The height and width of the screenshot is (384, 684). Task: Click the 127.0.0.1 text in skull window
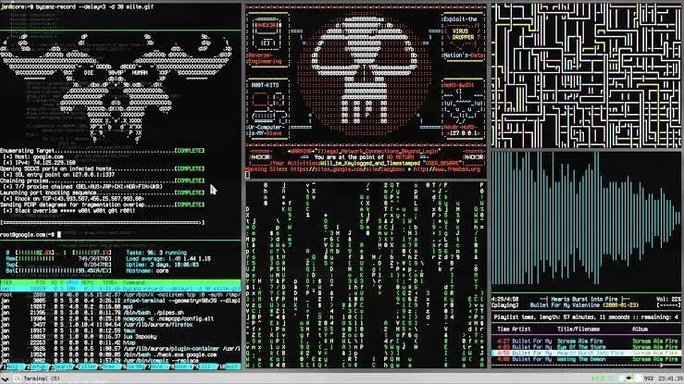click(463, 134)
